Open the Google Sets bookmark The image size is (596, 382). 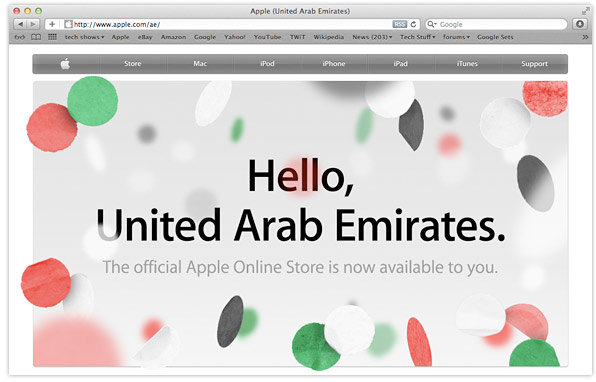495,37
